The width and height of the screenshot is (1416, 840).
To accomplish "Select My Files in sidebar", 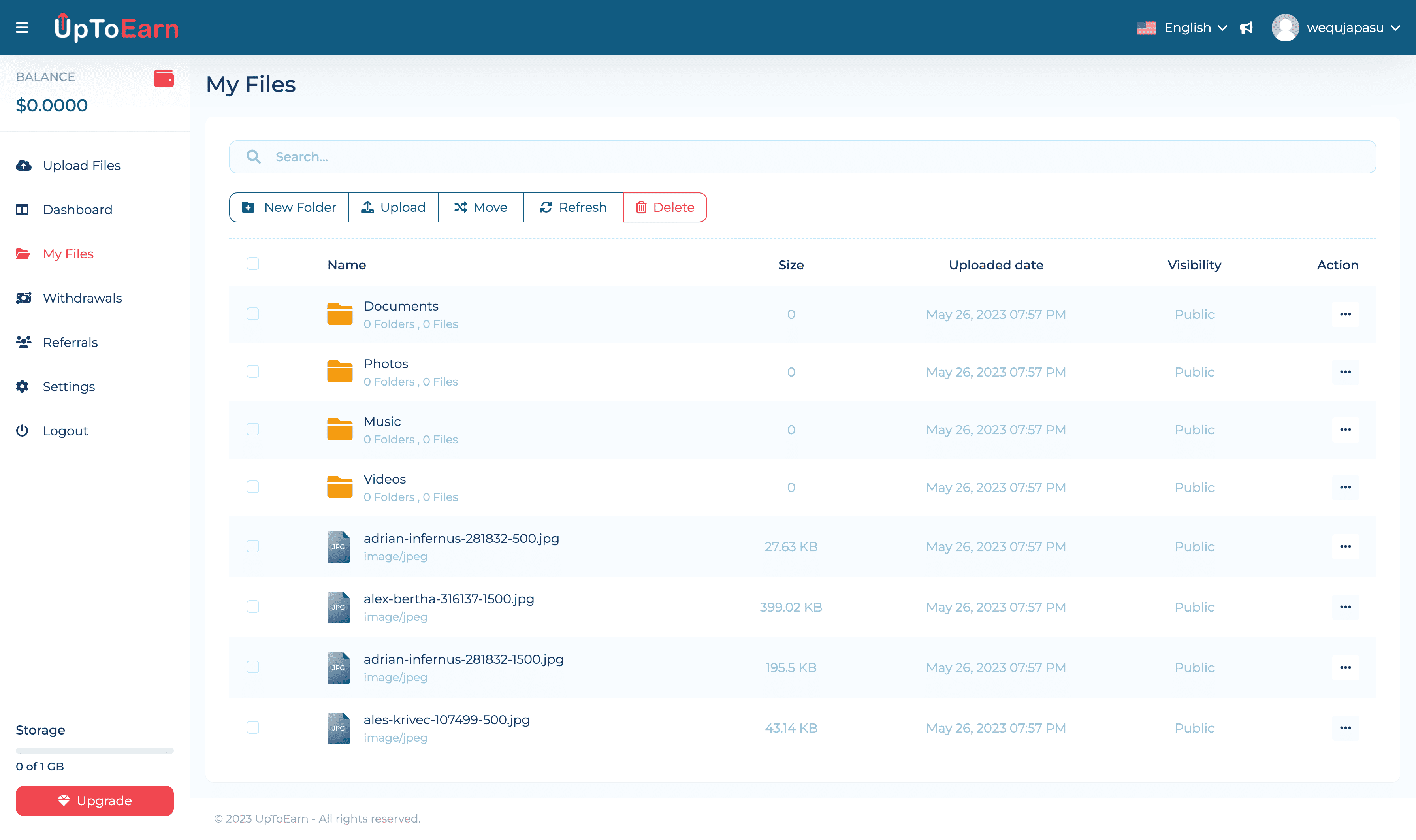I will pyautogui.click(x=55, y=254).
